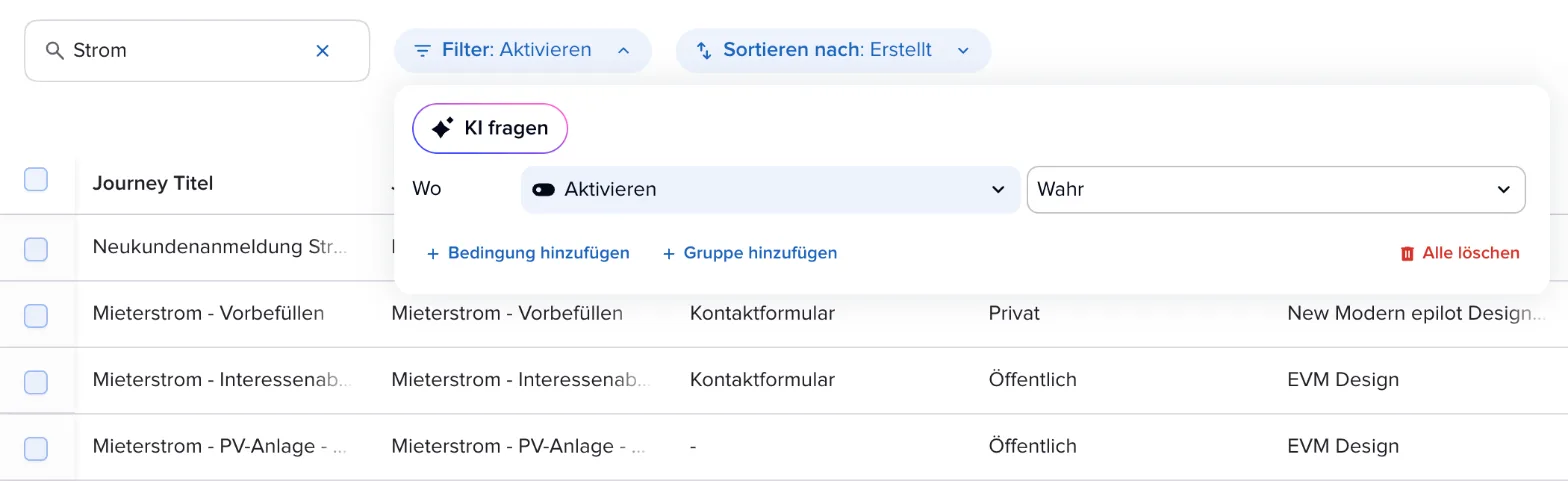Click the Neukundenanmeldung Str... title cell

pyautogui.click(x=220, y=246)
